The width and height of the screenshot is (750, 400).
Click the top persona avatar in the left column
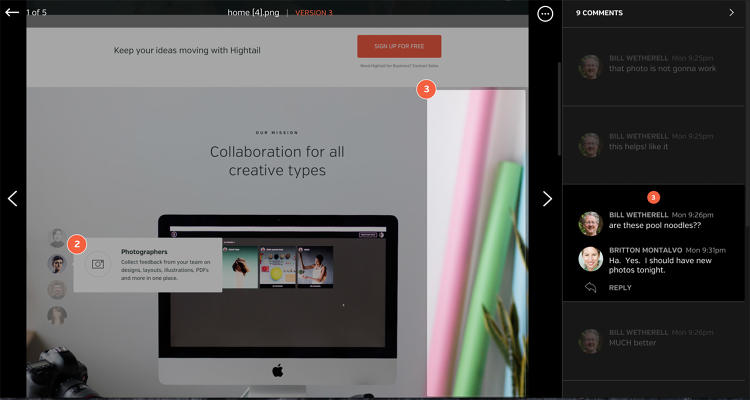pyautogui.click(x=57, y=238)
